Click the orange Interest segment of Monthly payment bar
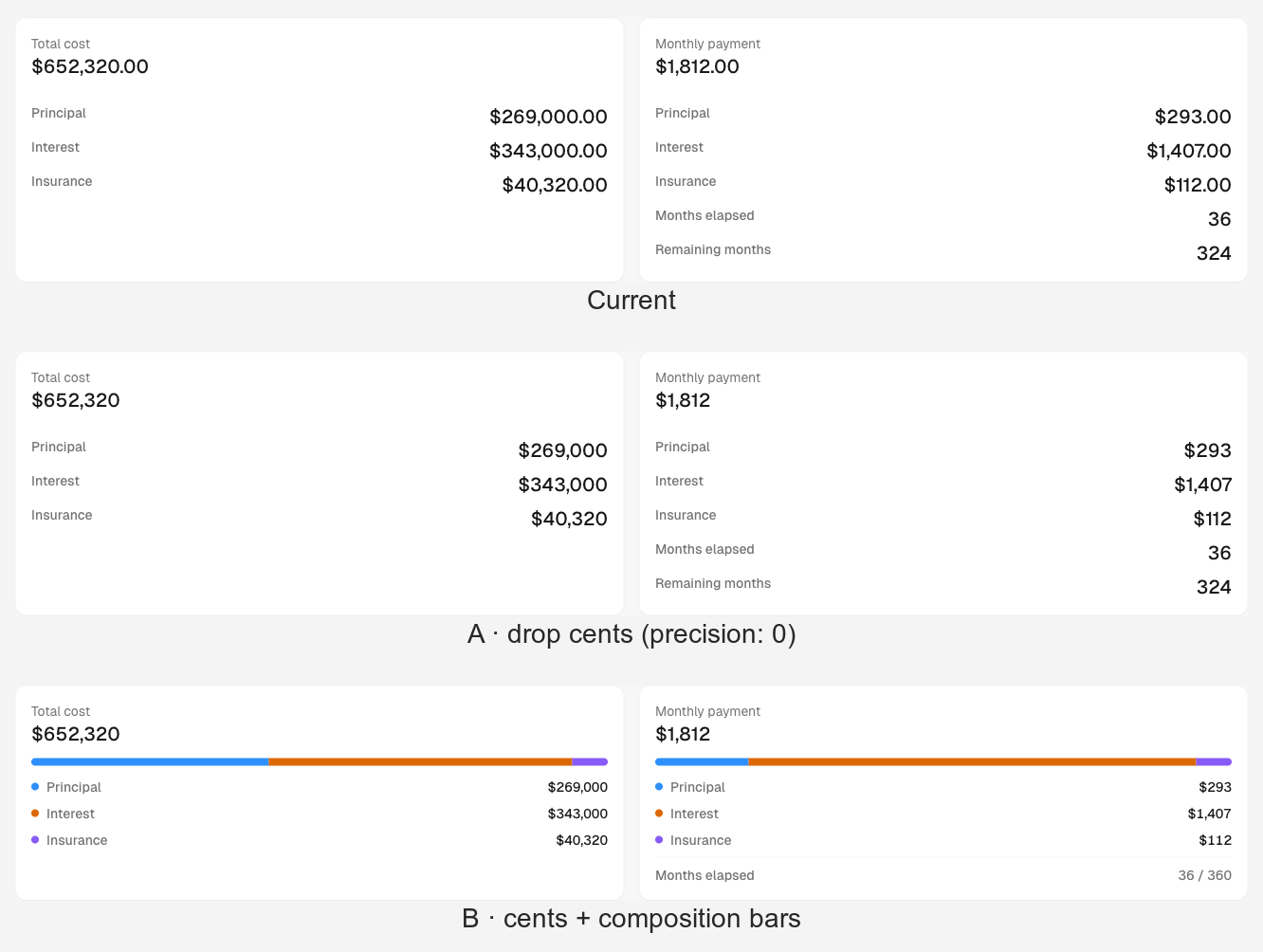 click(x=973, y=761)
